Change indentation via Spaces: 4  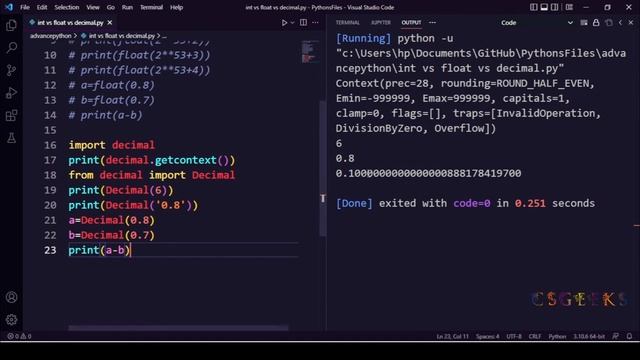click(488, 336)
